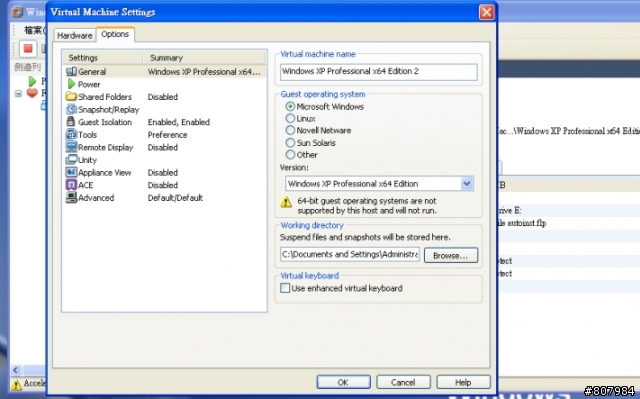The height and width of the screenshot is (399, 640).
Task: Click the Snapshot/Replay icon
Action: click(x=71, y=109)
